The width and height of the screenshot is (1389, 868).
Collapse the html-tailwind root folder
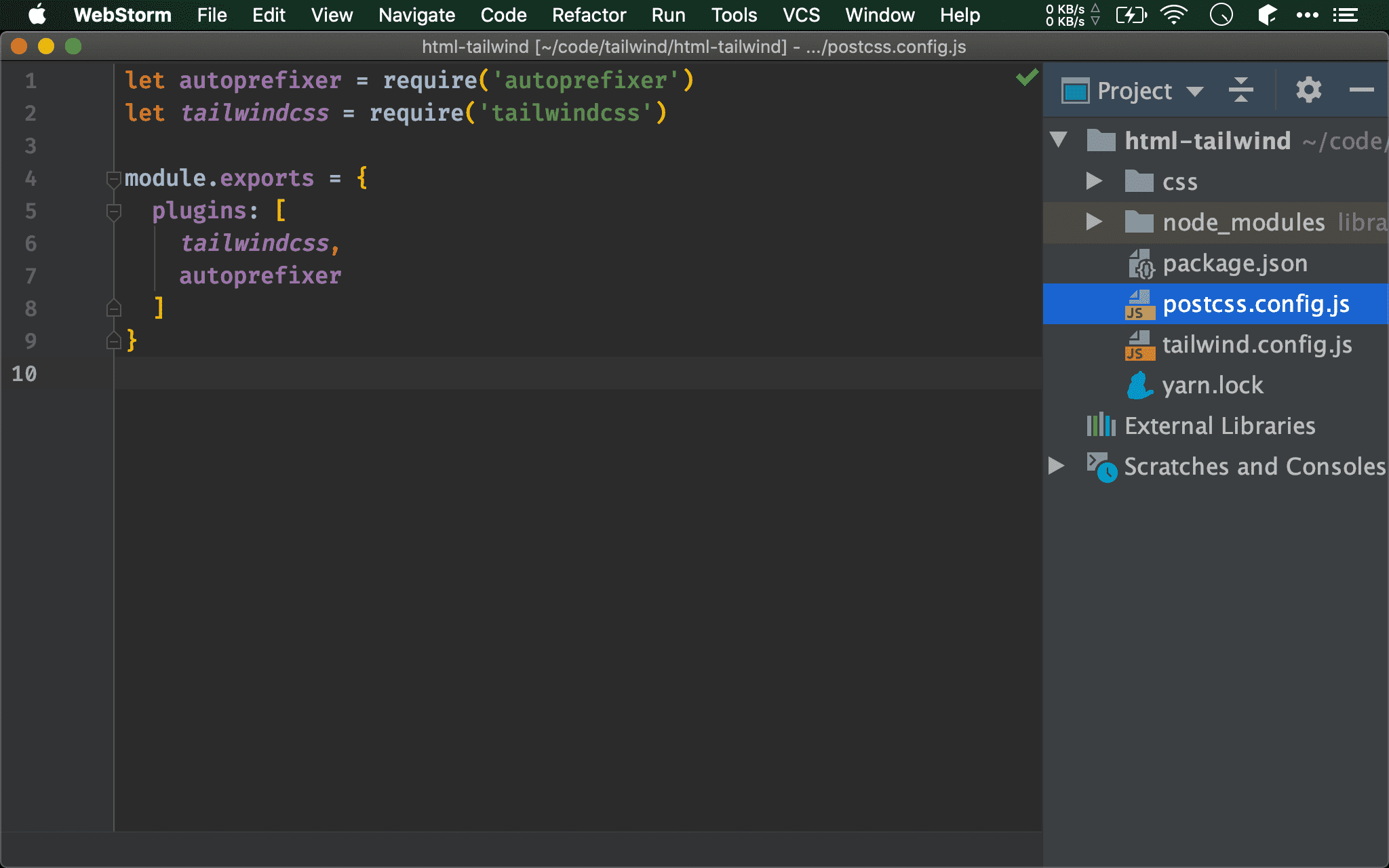1059,140
